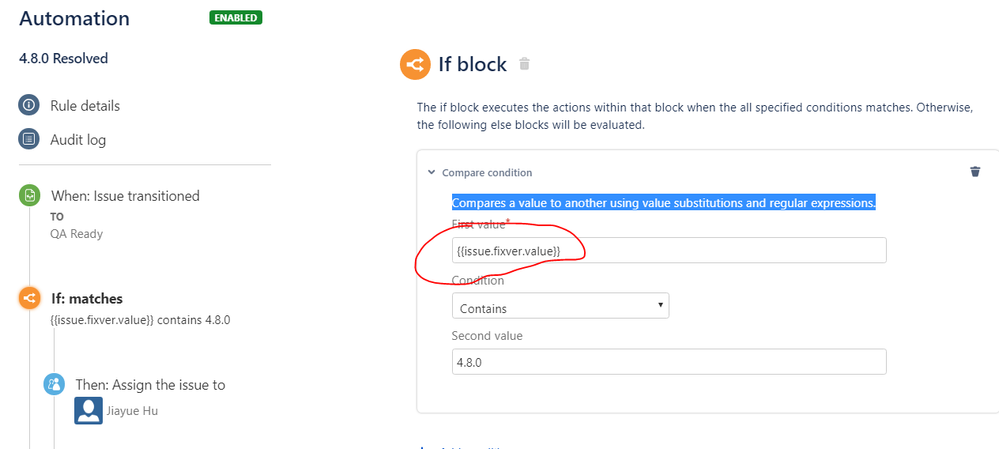Select the If: matches step in the rule
Image resolution: width=999 pixels, height=449 pixels.
pos(87,298)
